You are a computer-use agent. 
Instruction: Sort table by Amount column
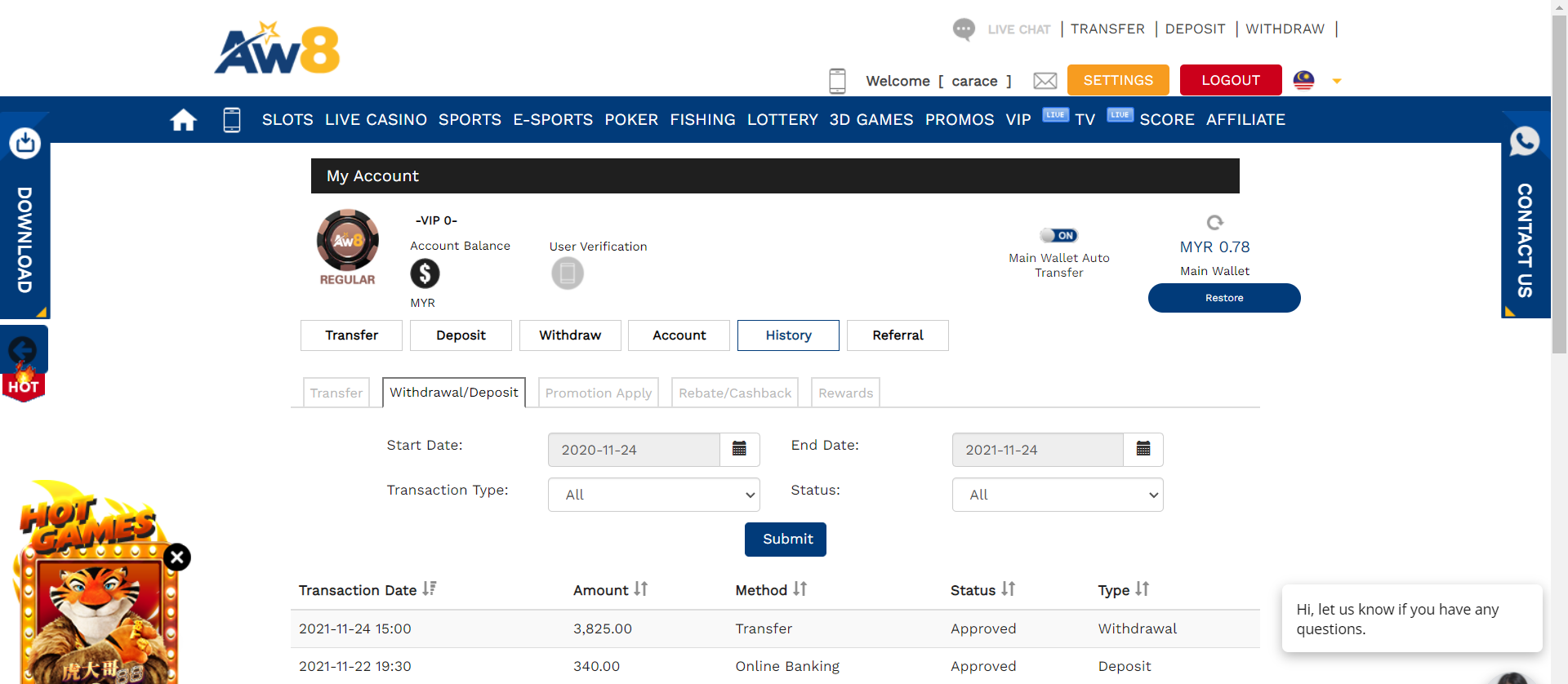(640, 589)
